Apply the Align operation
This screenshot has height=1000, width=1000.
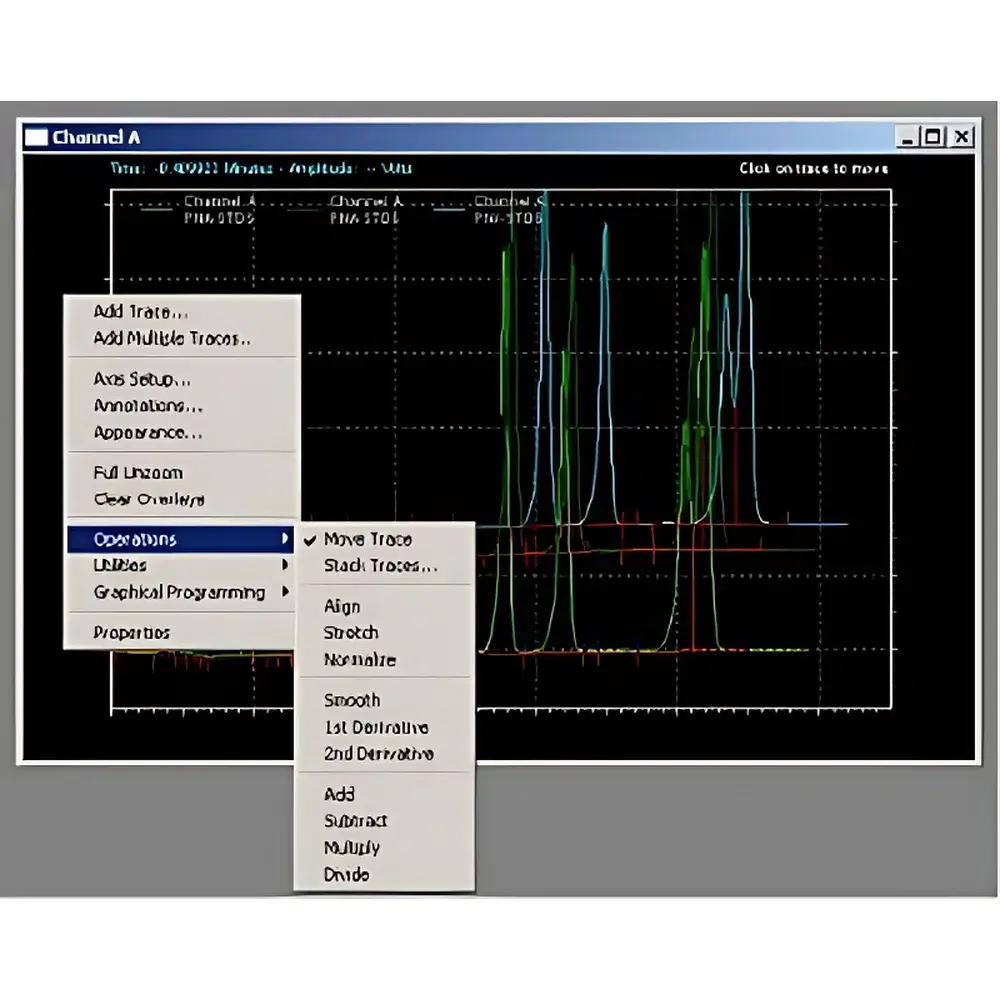point(340,606)
